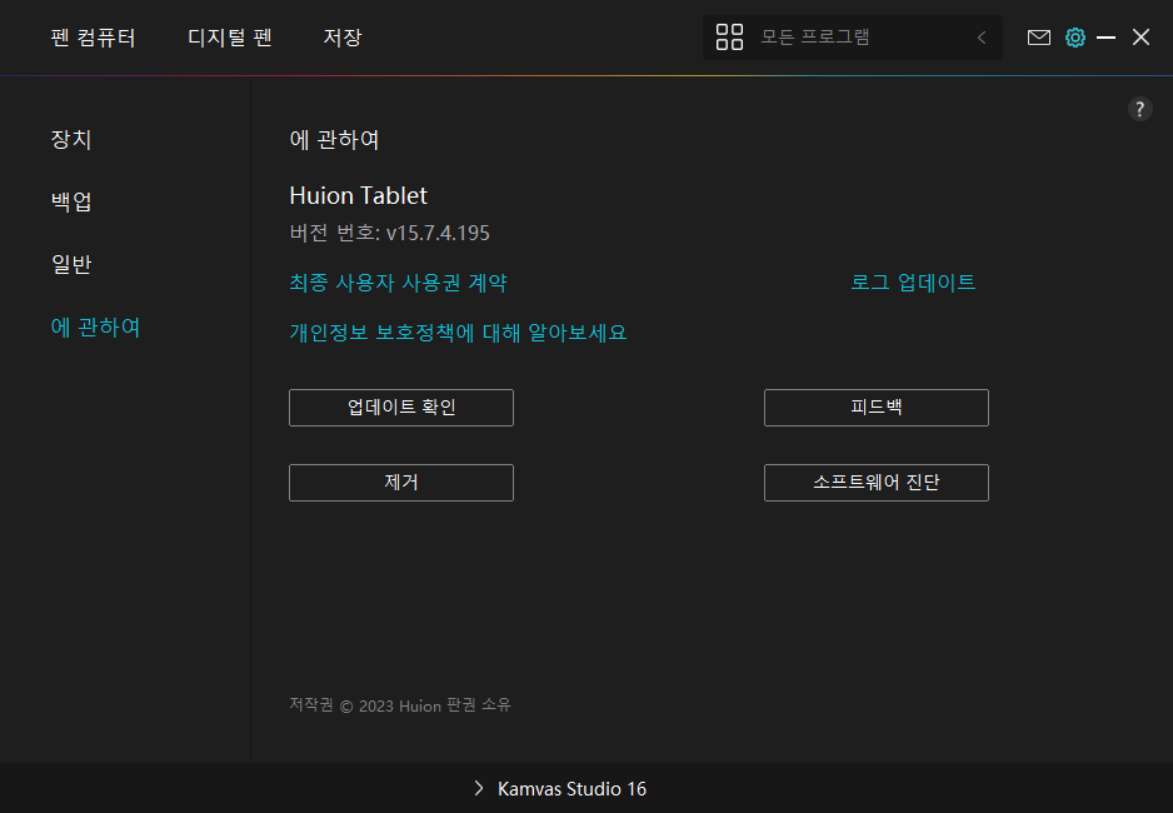Open the 디지털 펜 tab
The height and width of the screenshot is (813, 1173).
tap(230, 38)
